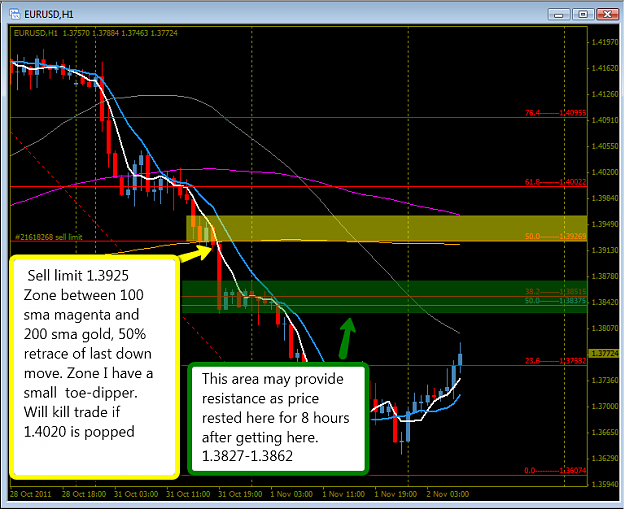Click price scale value 1.36650
The height and width of the screenshot is (509, 625).
click(605, 432)
